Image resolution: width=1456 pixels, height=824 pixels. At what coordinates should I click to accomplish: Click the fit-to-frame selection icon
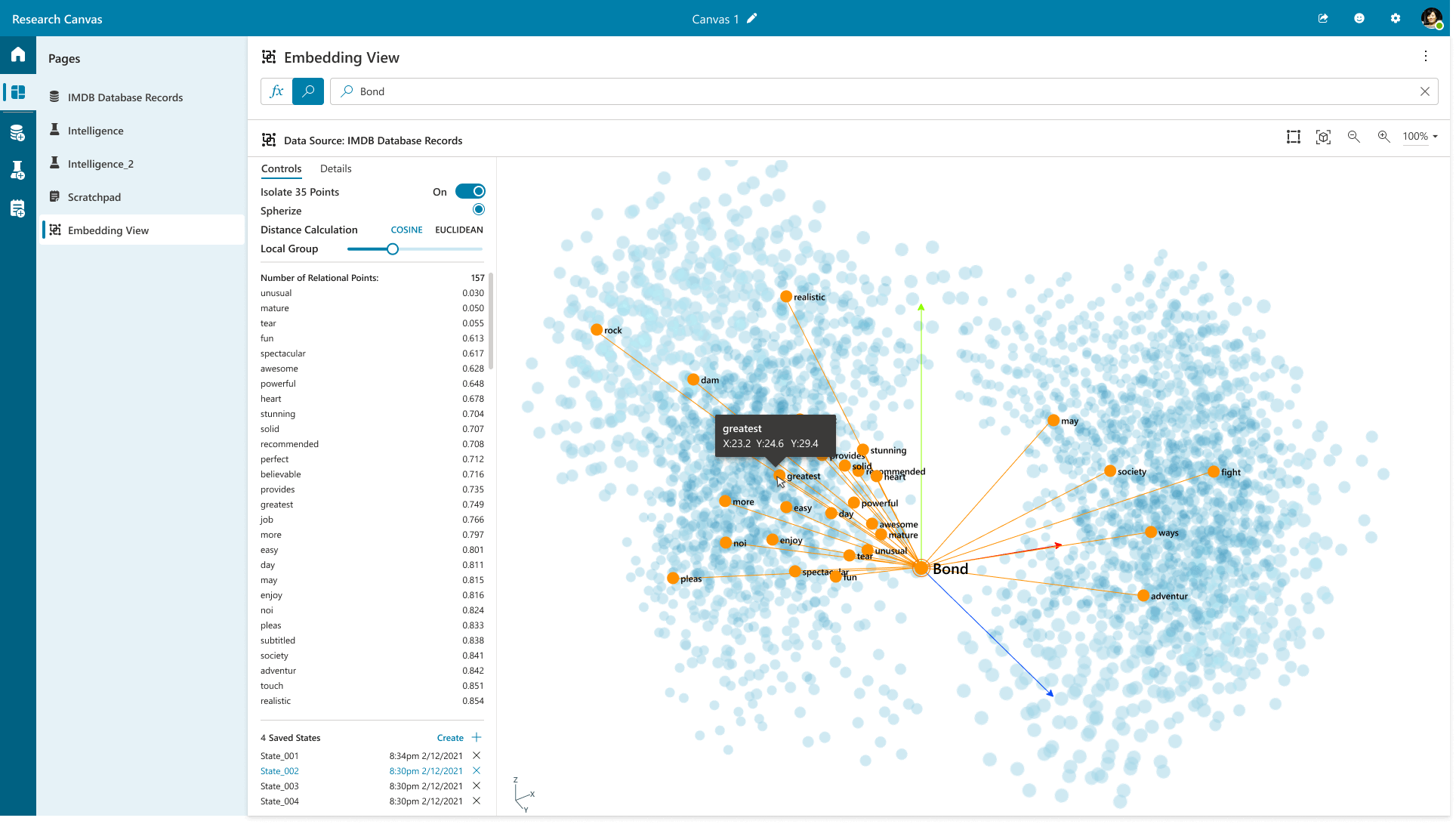click(1294, 137)
